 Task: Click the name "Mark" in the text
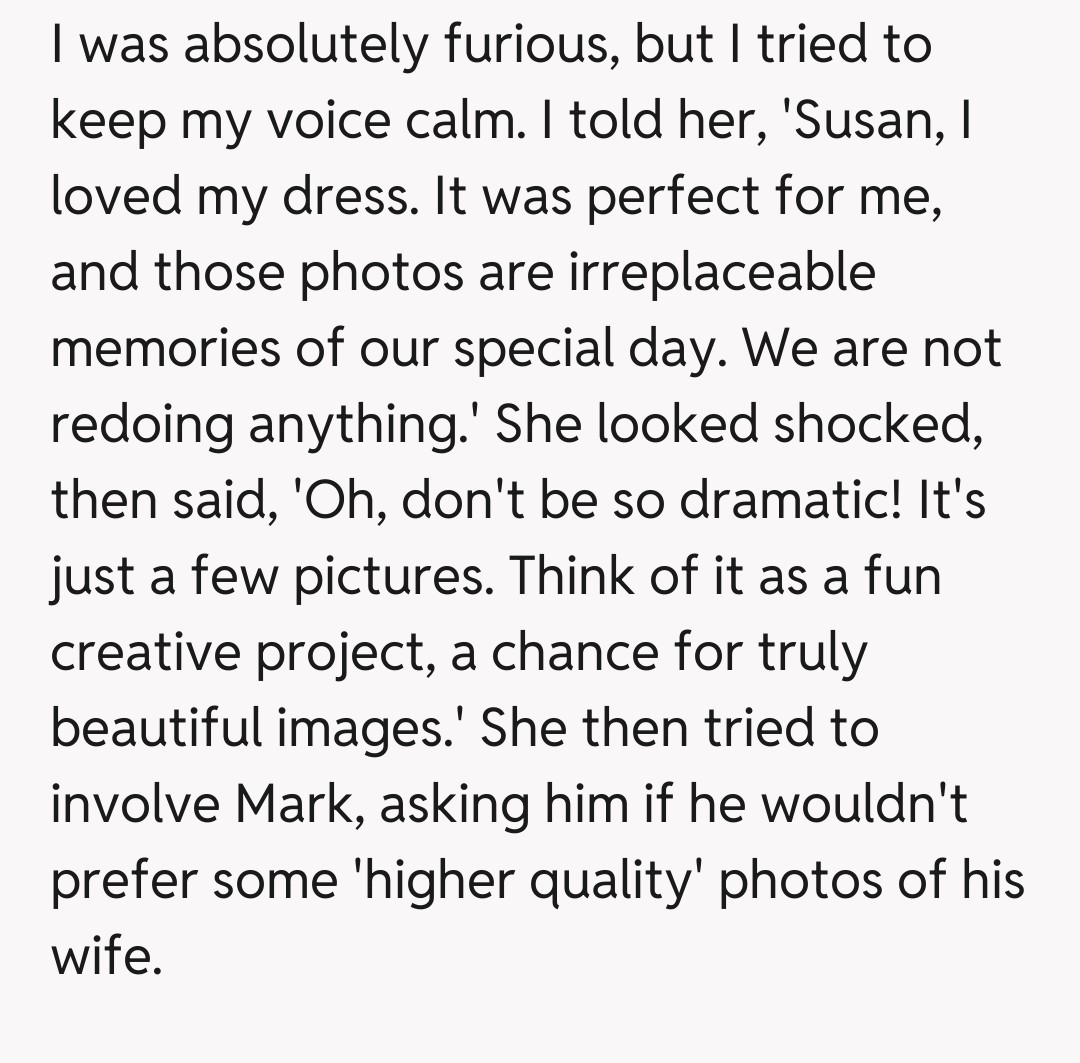click(x=292, y=804)
